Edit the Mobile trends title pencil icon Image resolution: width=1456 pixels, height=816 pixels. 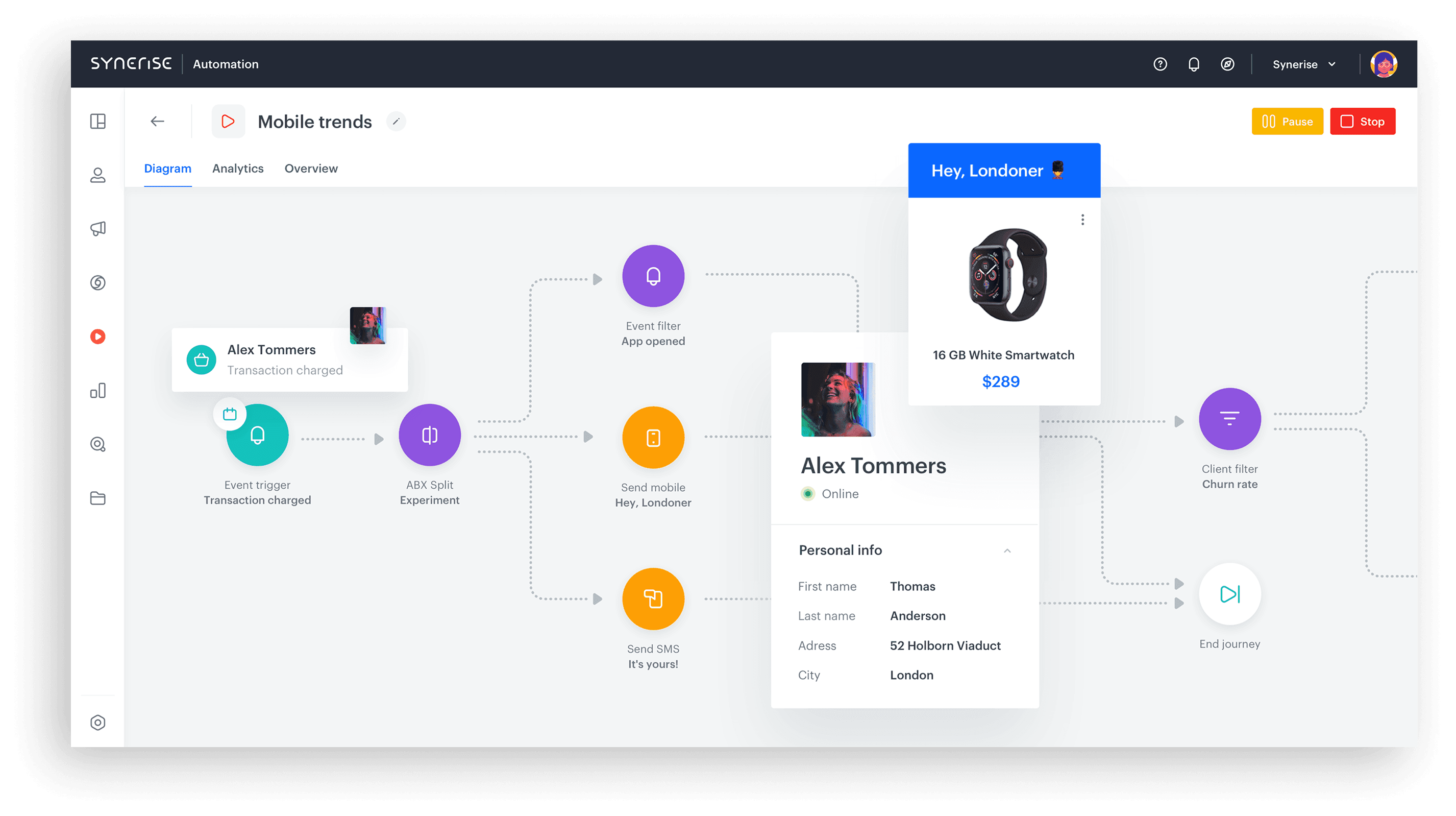click(x=396, y=121)
